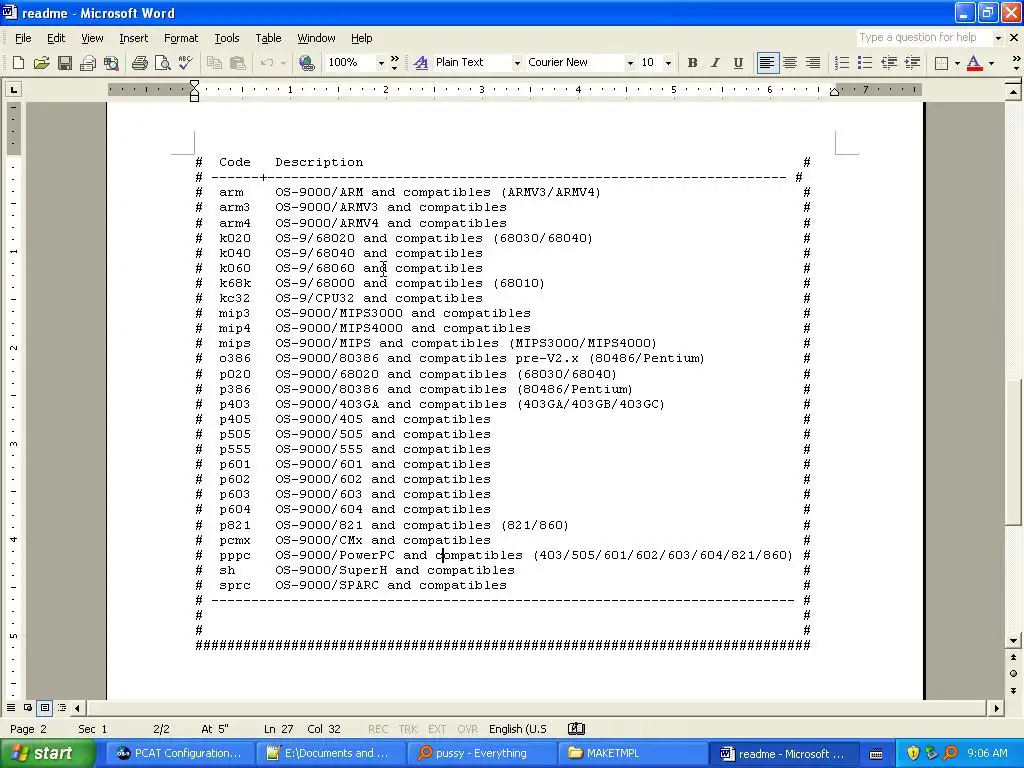Open the Edit menu
This screenshot has width=1024, height=768.
[56, 38]
